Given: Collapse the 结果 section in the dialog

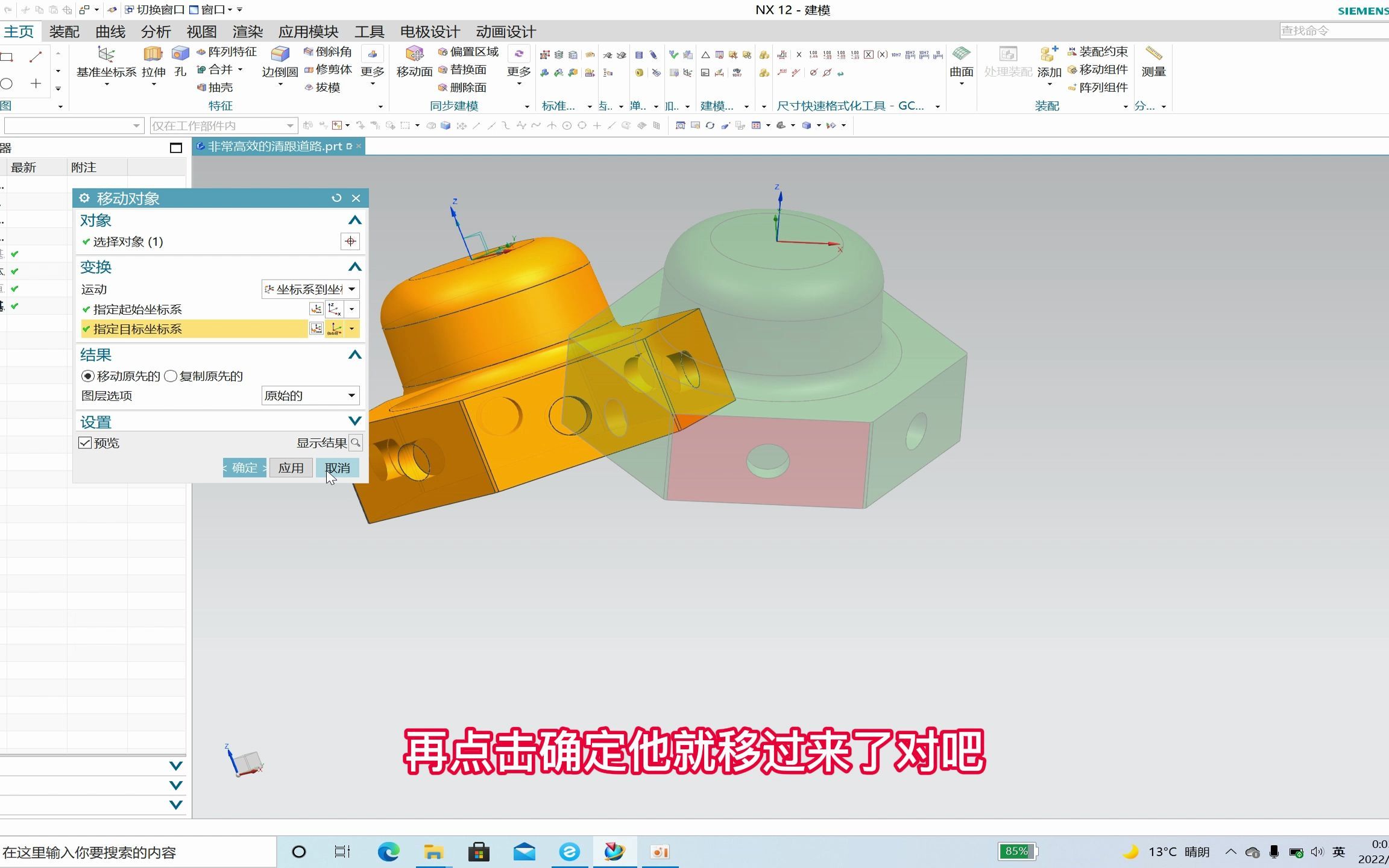Looking at the screenshot, I should point(354,355).
